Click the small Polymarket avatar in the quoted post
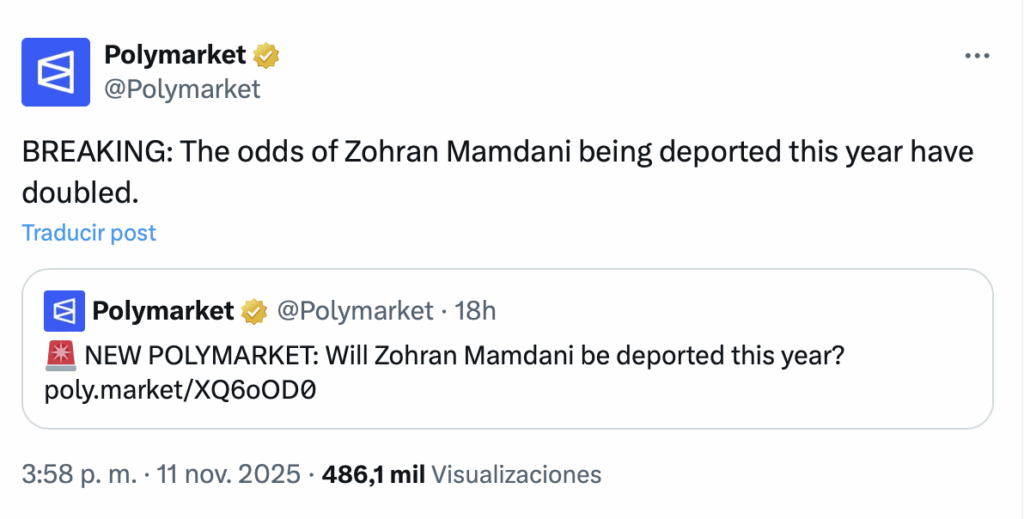The height and width of the screenshot is (519, 1024). coord(64,311)
